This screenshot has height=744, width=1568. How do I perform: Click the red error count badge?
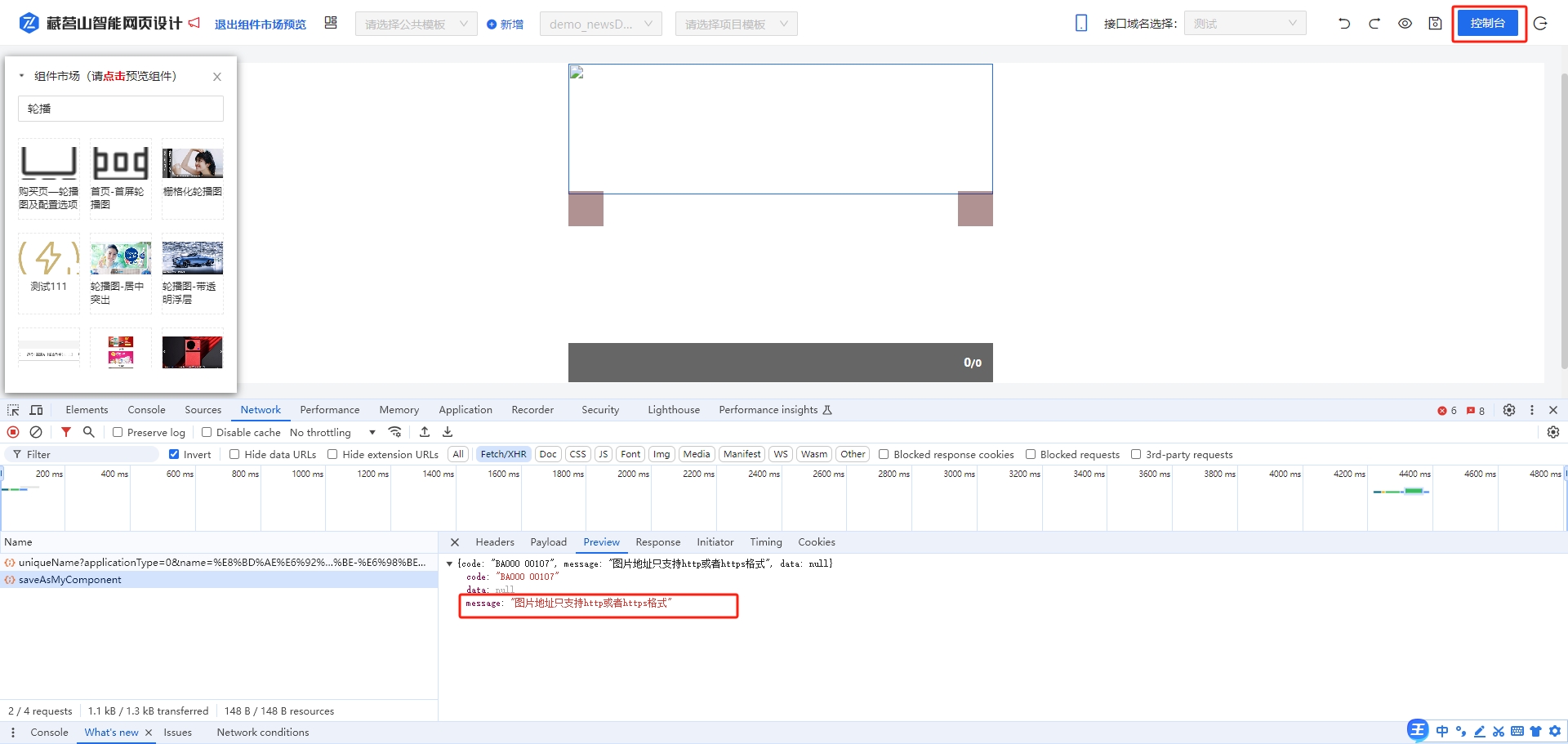click(x=1447, y=411)
